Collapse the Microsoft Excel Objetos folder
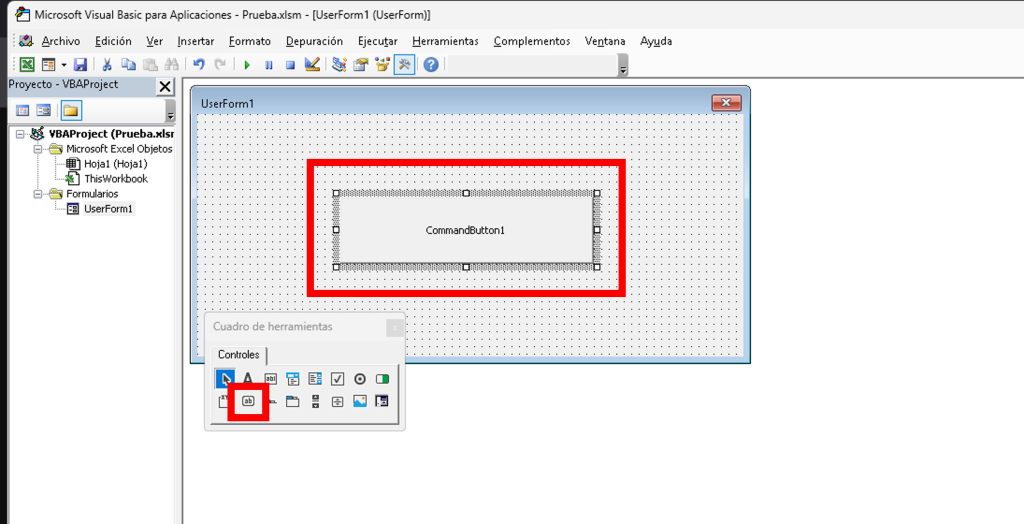 click(38, 149)
